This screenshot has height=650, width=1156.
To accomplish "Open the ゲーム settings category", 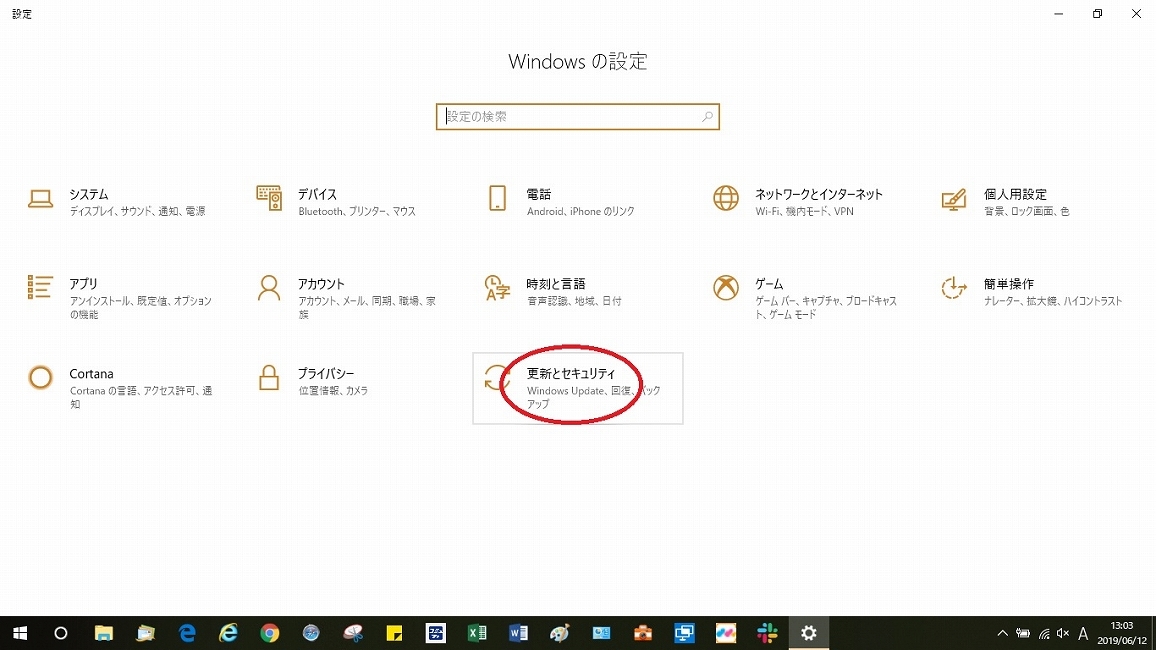I will click(x=807, y=298).
